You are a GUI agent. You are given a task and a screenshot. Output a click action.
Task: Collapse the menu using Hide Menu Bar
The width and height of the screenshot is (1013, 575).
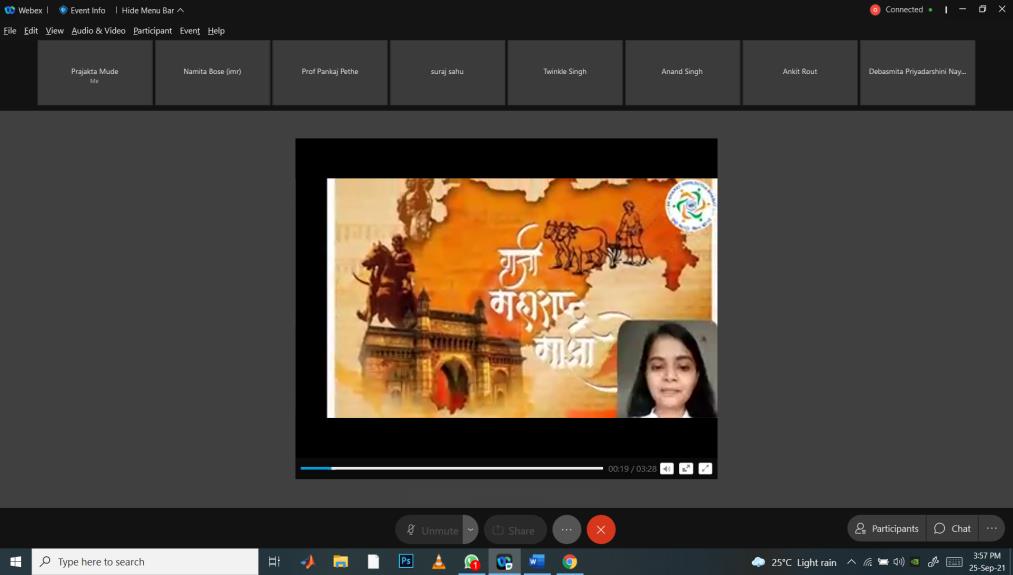[x=152, y=10]
